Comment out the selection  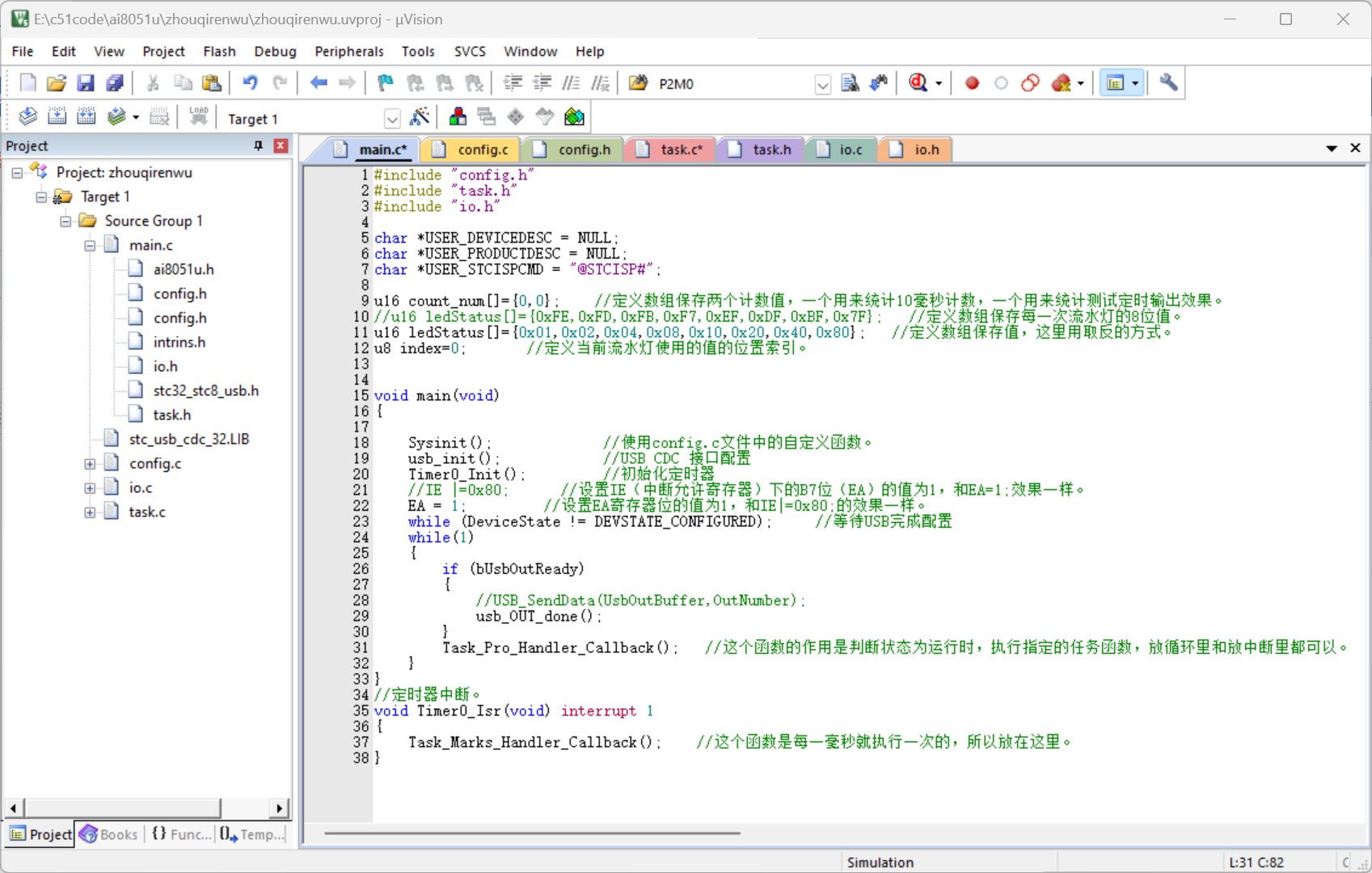571,83
